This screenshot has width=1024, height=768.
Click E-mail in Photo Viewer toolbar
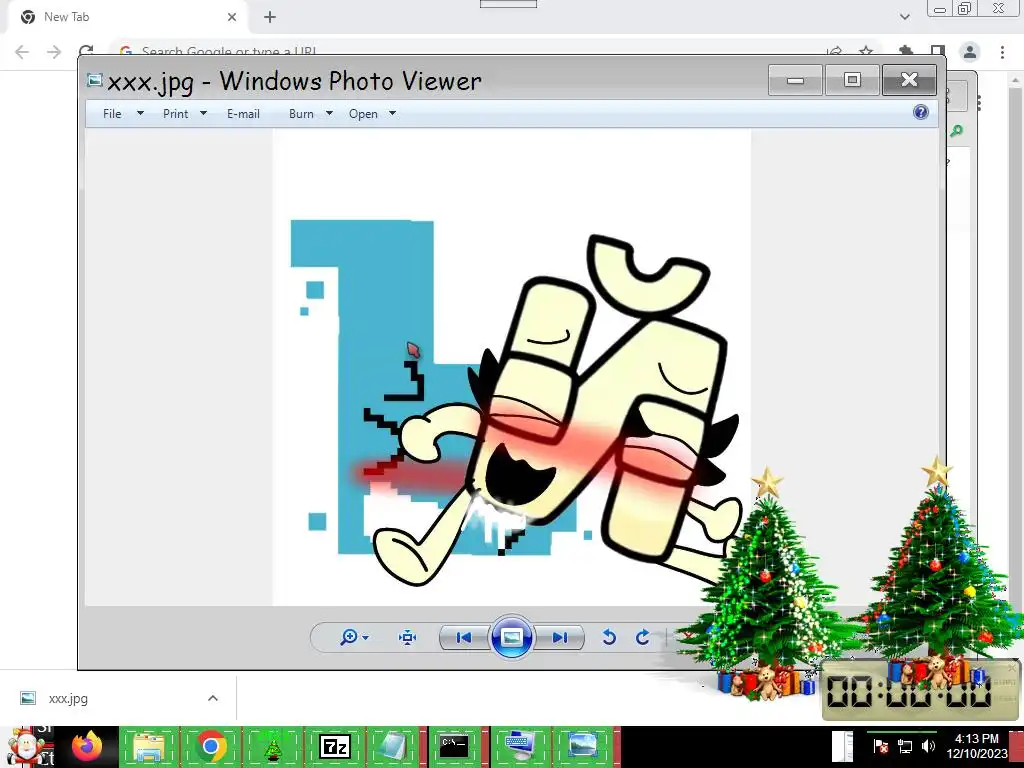click(243, 114)
